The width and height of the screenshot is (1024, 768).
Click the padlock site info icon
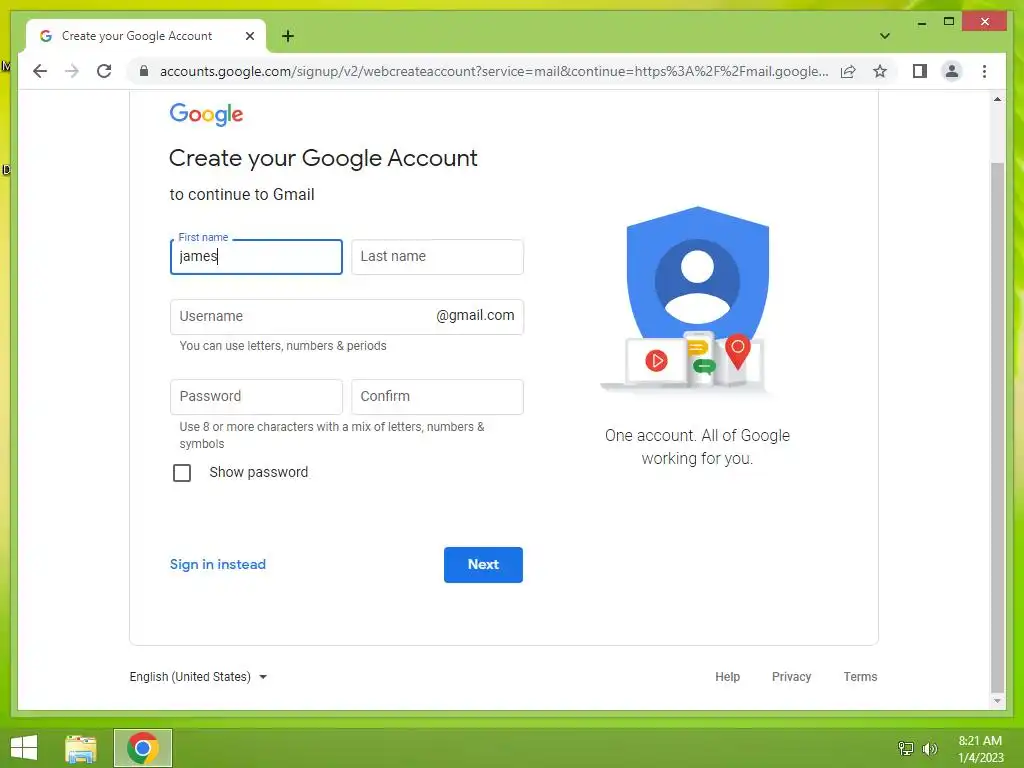[x=144, y=71]
